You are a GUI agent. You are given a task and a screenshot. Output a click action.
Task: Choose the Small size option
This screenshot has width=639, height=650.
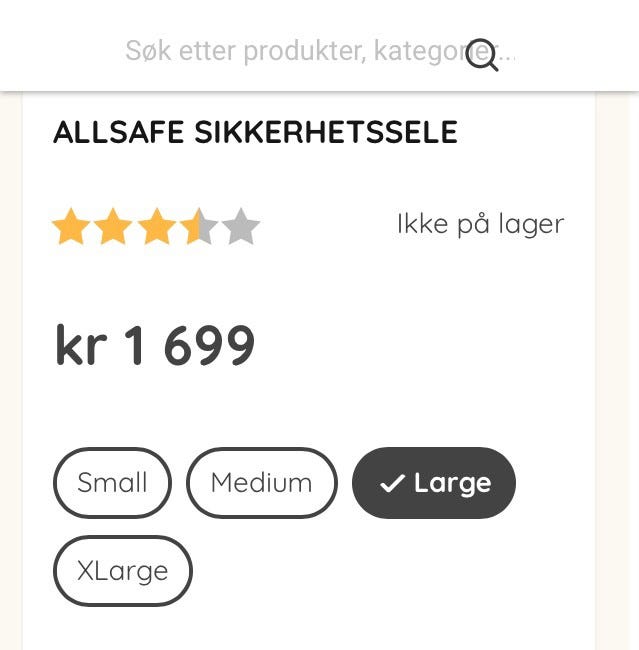click(x=112, y=483)
